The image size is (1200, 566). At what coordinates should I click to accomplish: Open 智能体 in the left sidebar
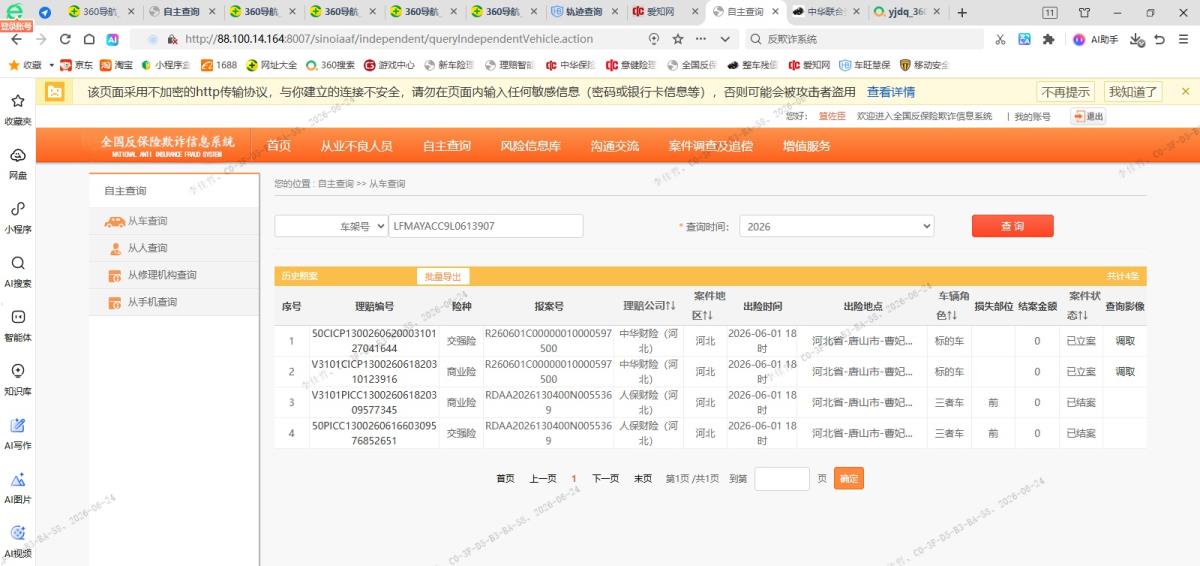tap(18, 326)
